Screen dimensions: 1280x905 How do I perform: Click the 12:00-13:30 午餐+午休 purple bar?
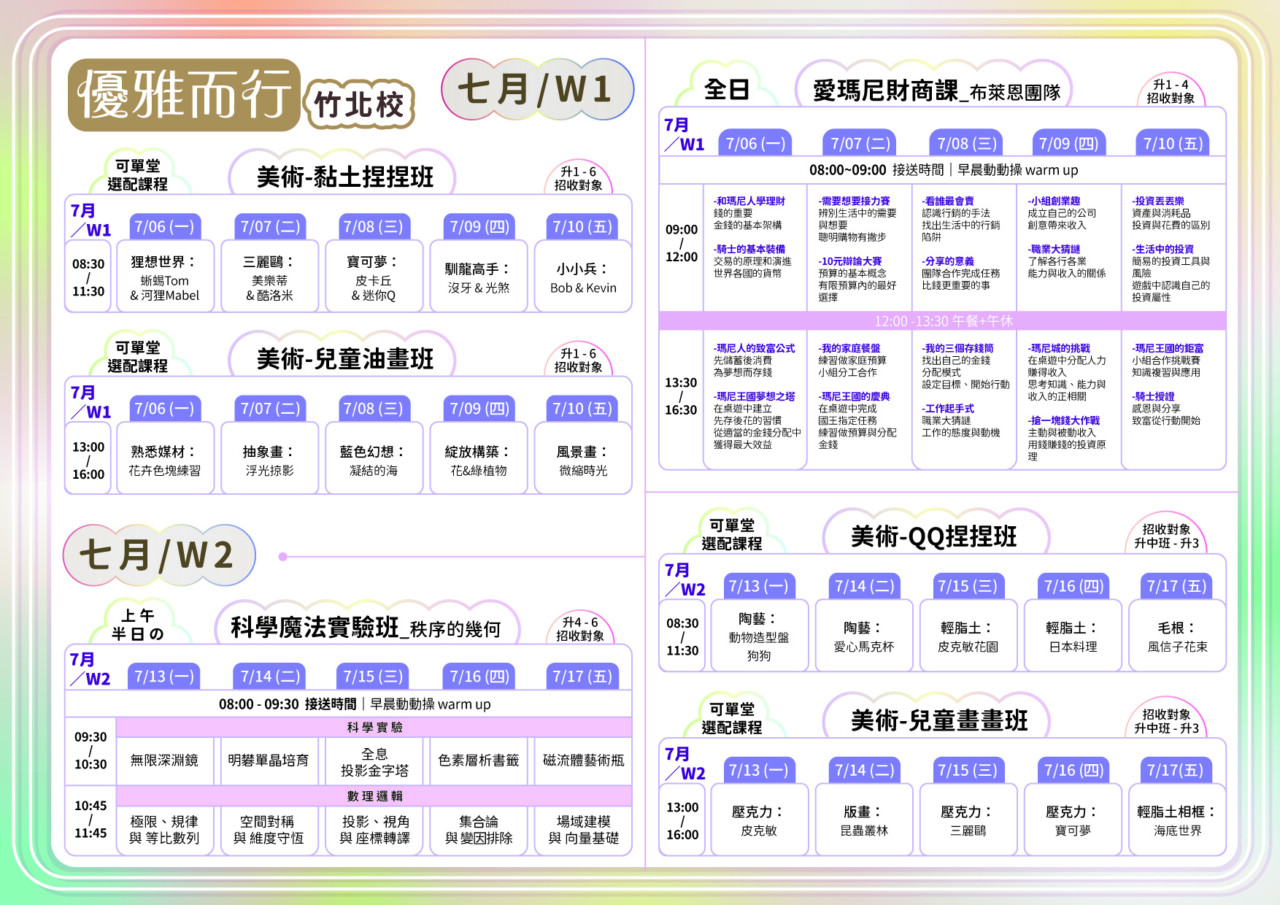click(x=942, y=321)
